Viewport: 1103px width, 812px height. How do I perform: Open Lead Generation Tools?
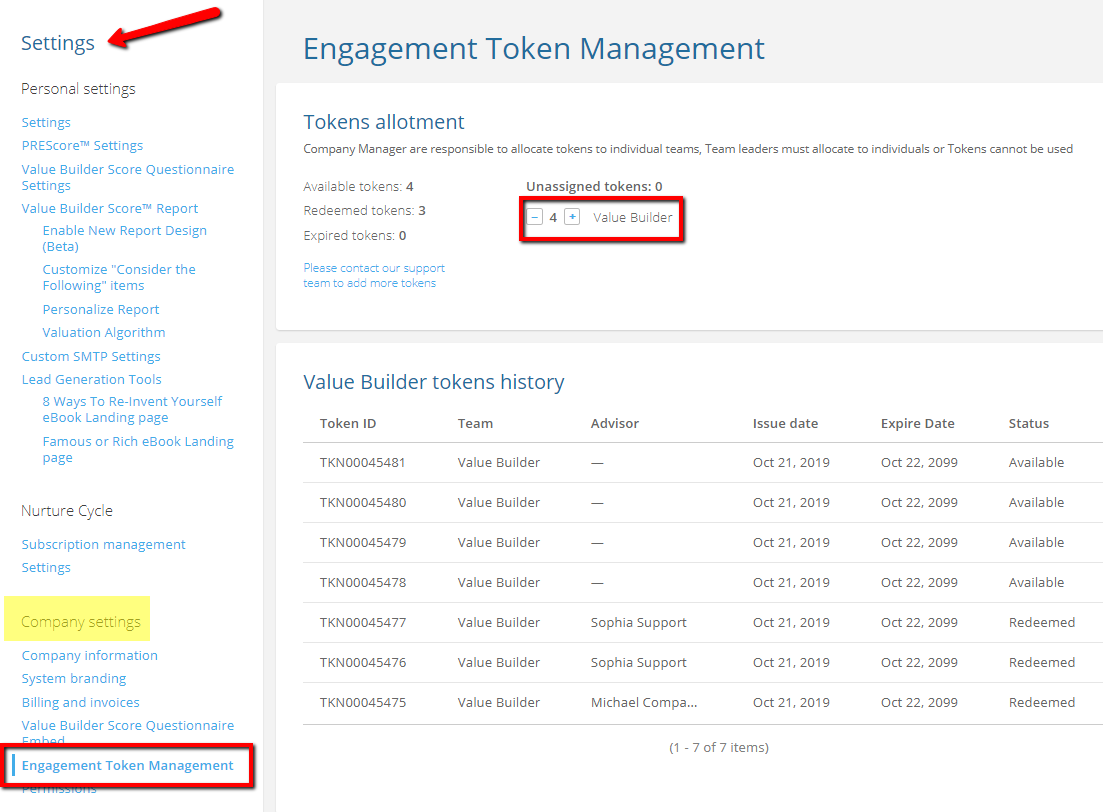(x=91, y=379)
